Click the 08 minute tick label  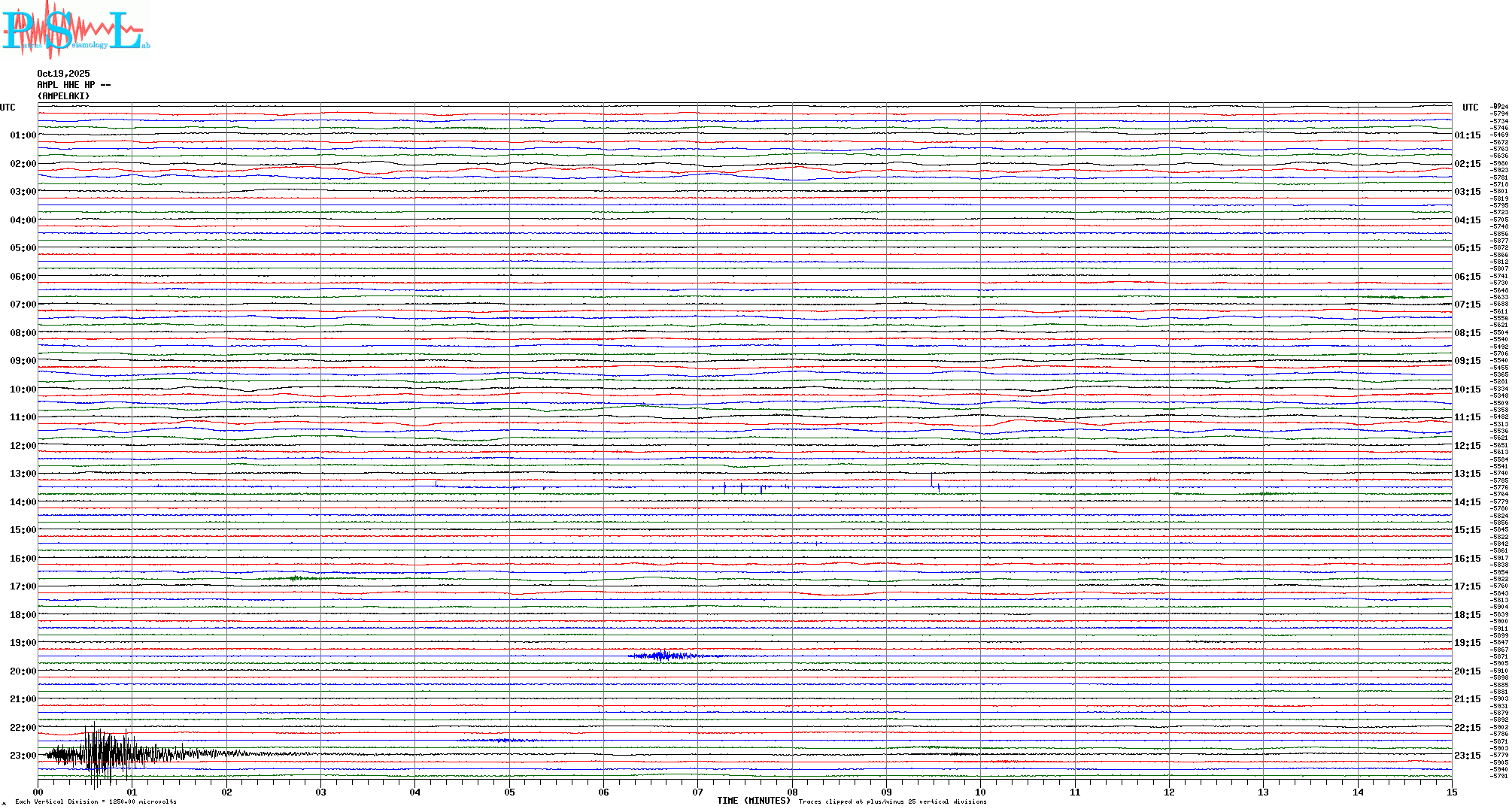click(792, 792)
